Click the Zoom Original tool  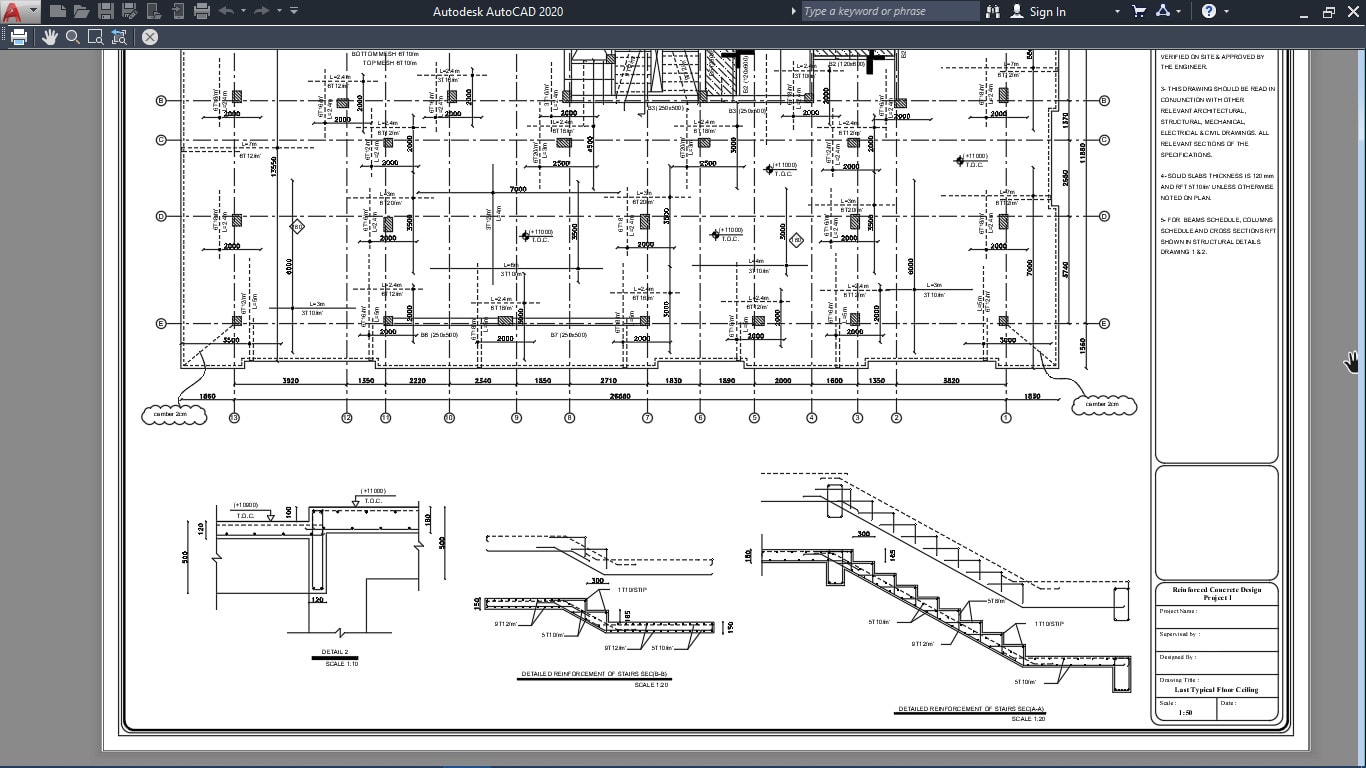coord(119,37)
